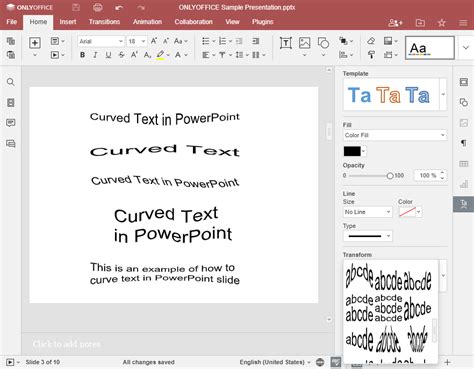Insert a shape
Image resolution: width=474 pixels, height=369 pixels.
point(323,43)
